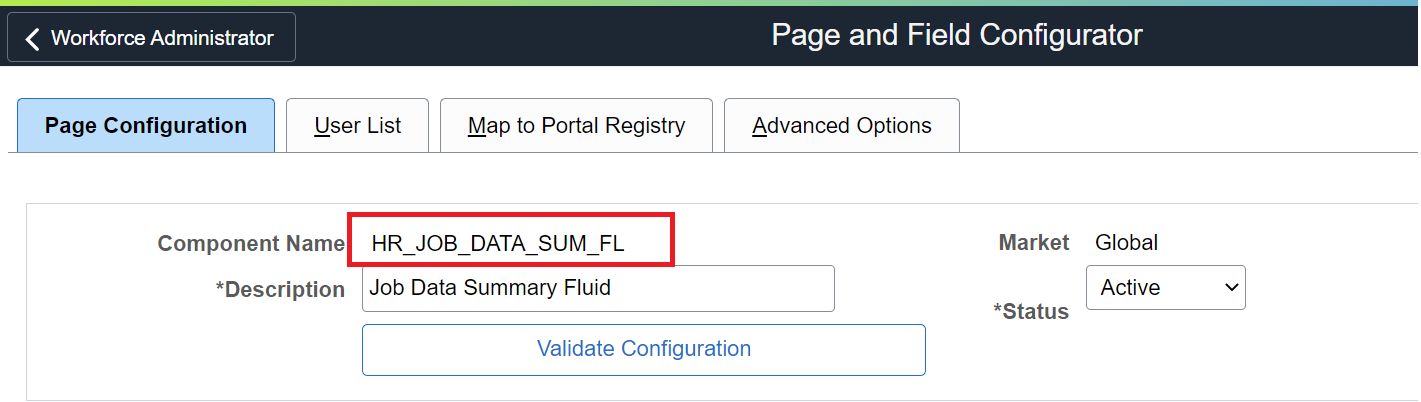Screen dimensions: 1421x402
Task: Click the back chevron icon
Action: [x=33, y=38]
